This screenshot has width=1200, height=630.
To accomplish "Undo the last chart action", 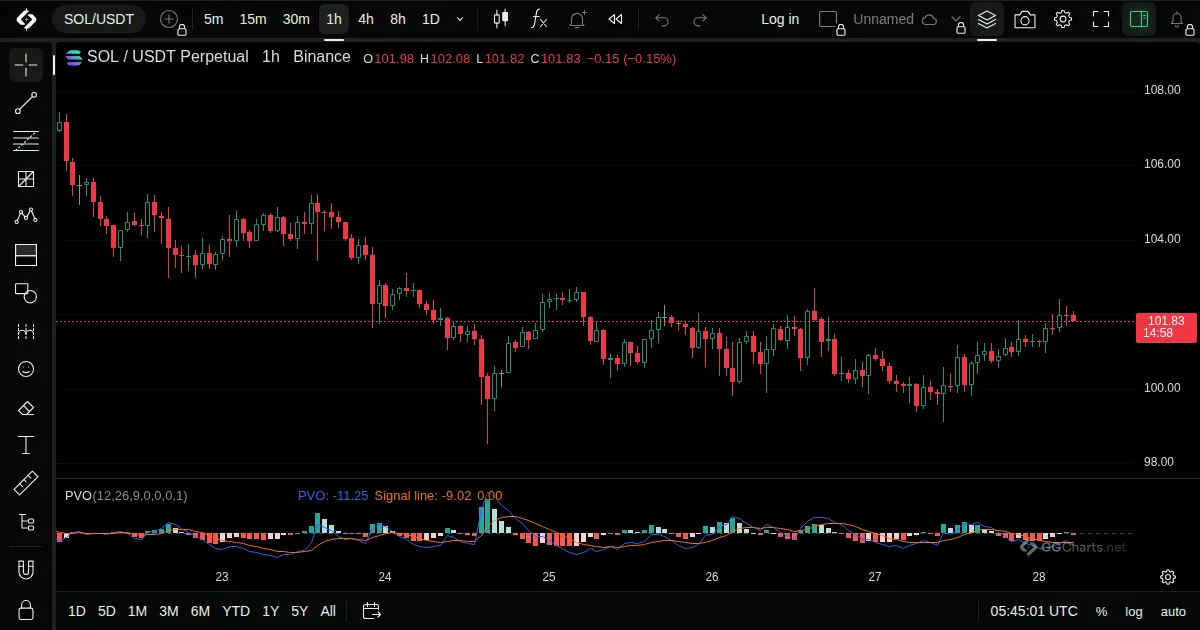I will click(x=662, y=19).
